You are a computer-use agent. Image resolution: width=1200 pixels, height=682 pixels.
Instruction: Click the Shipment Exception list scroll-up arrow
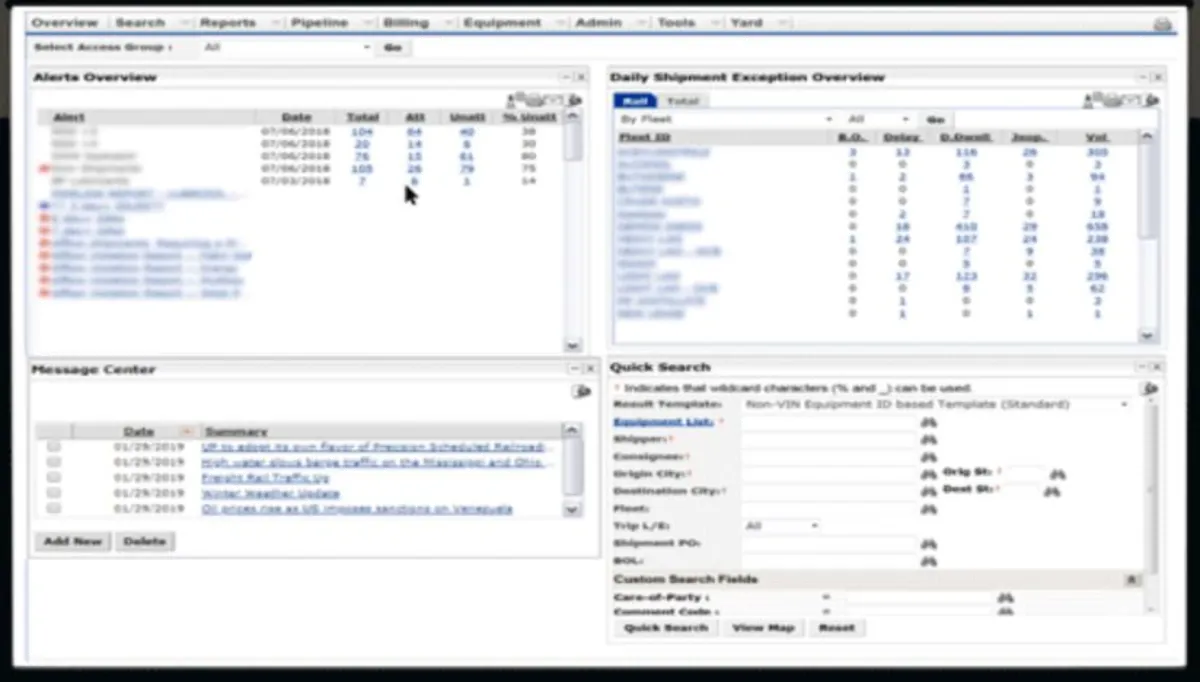point(1147,138)
